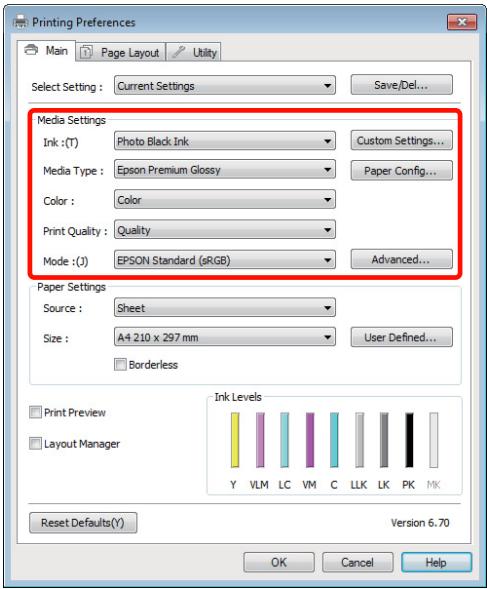This screenshot has height=589, width=487.
Task: Click the Paper Settings group label
Action: [x=71, y=287]
